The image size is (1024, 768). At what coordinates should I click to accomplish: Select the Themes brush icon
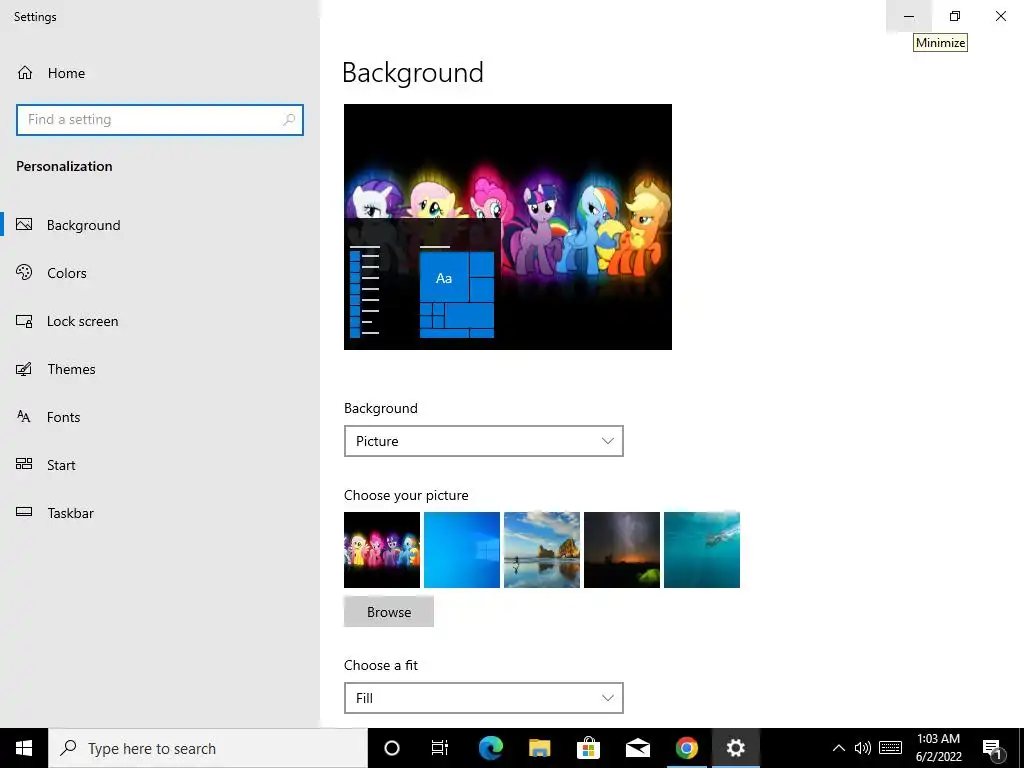[24, 369]
